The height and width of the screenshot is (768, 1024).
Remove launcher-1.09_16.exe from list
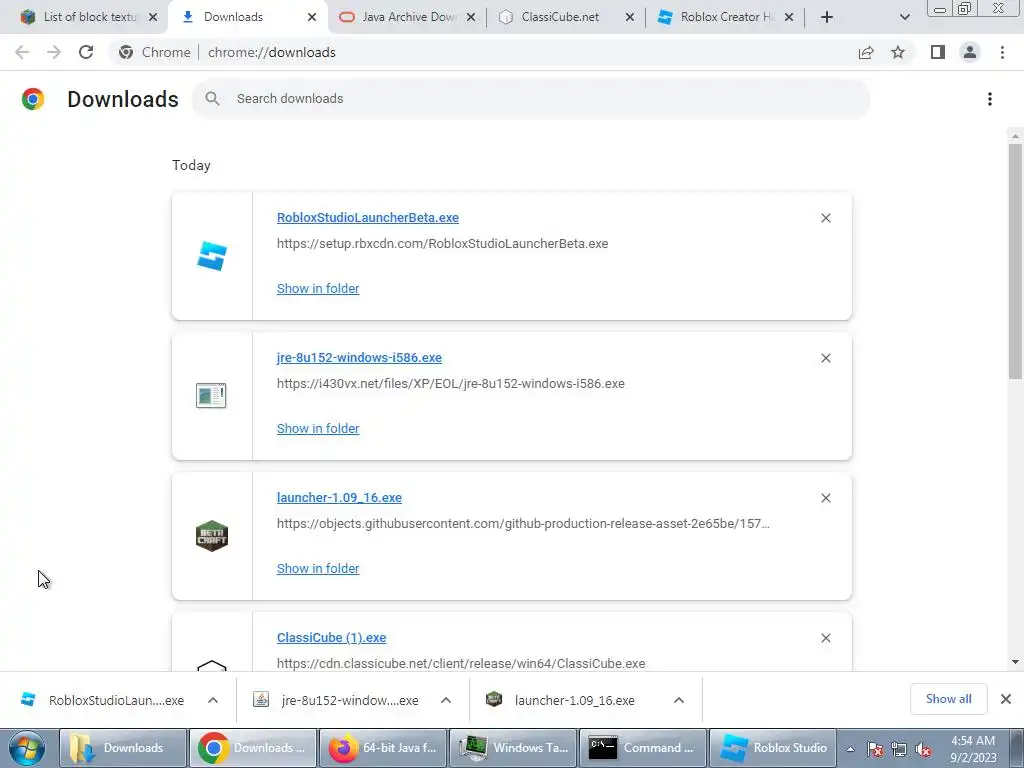tap(825, 498)
